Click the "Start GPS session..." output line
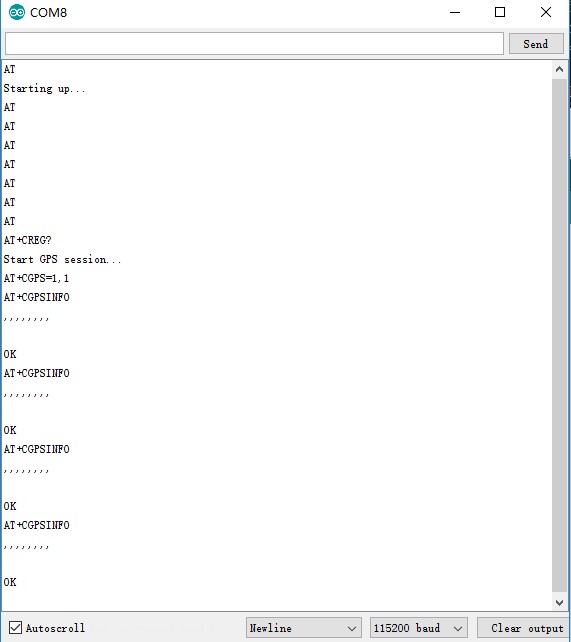Viewport: 571px width, 642px height. point(62,259)
